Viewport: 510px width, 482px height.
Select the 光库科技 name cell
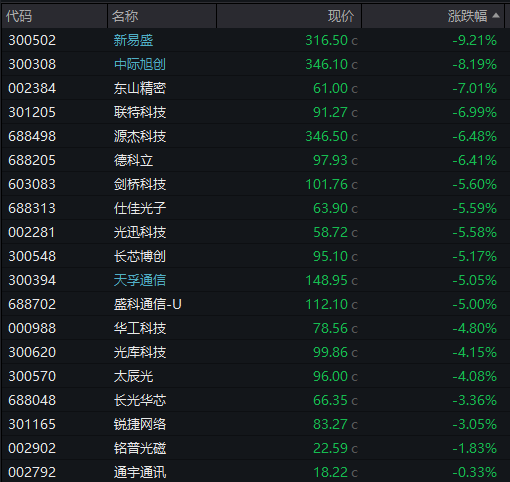coord(140,352)
